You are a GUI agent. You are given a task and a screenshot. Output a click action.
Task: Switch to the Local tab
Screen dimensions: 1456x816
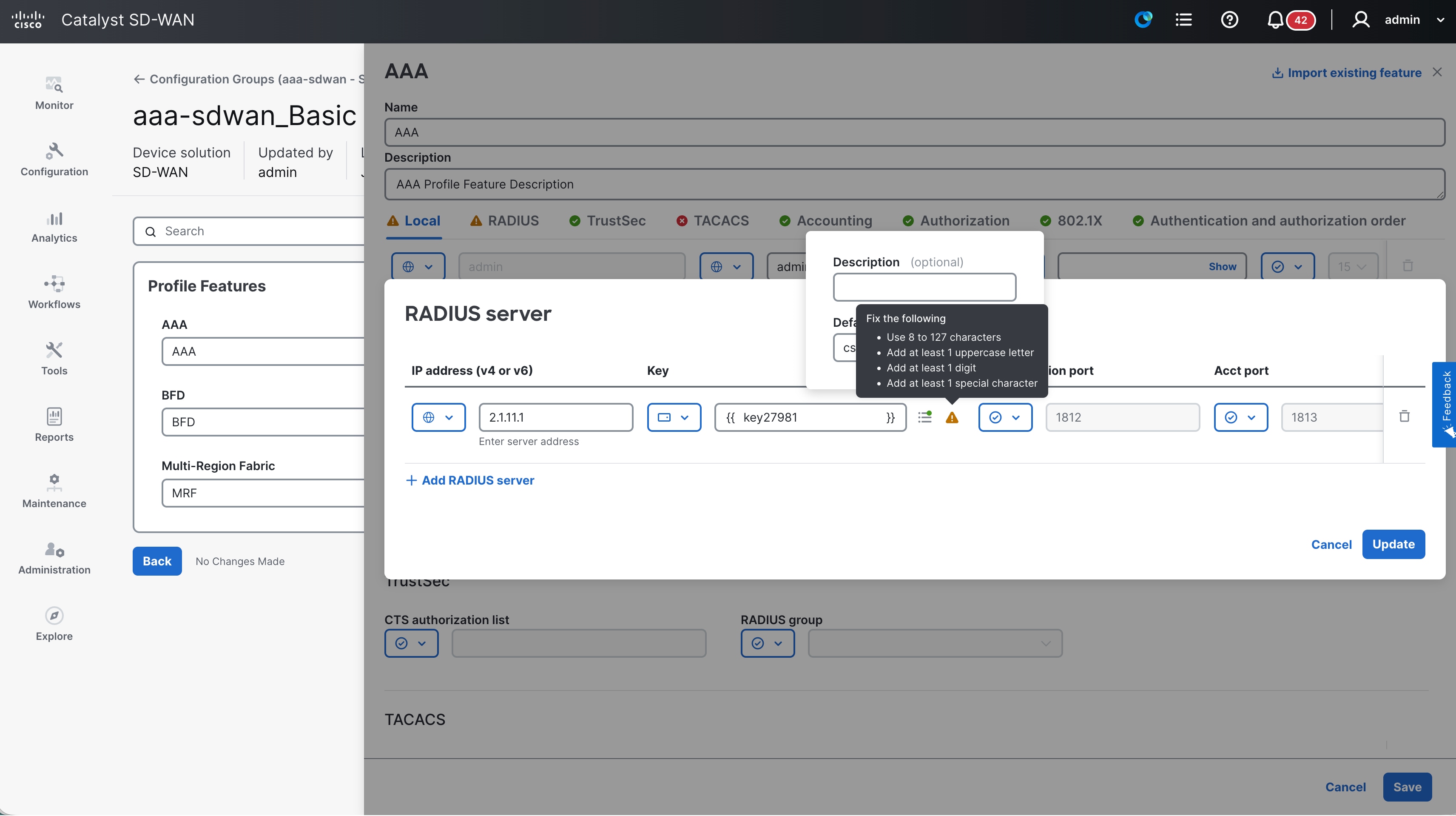pos(414,221)
